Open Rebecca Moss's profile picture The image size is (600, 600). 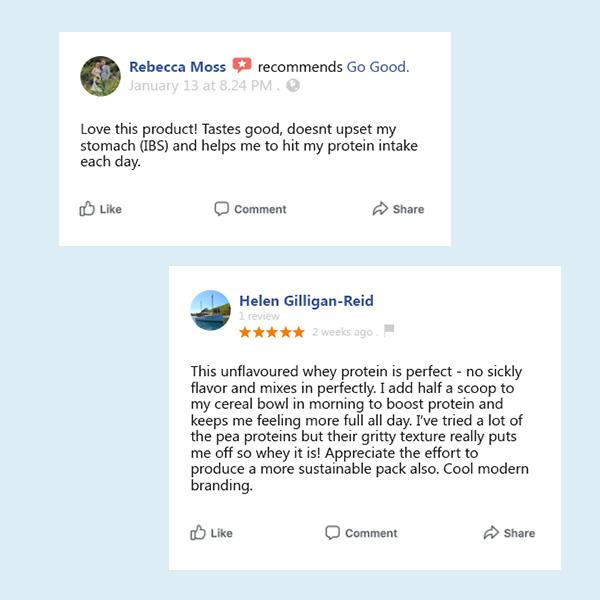coord(100,76)
